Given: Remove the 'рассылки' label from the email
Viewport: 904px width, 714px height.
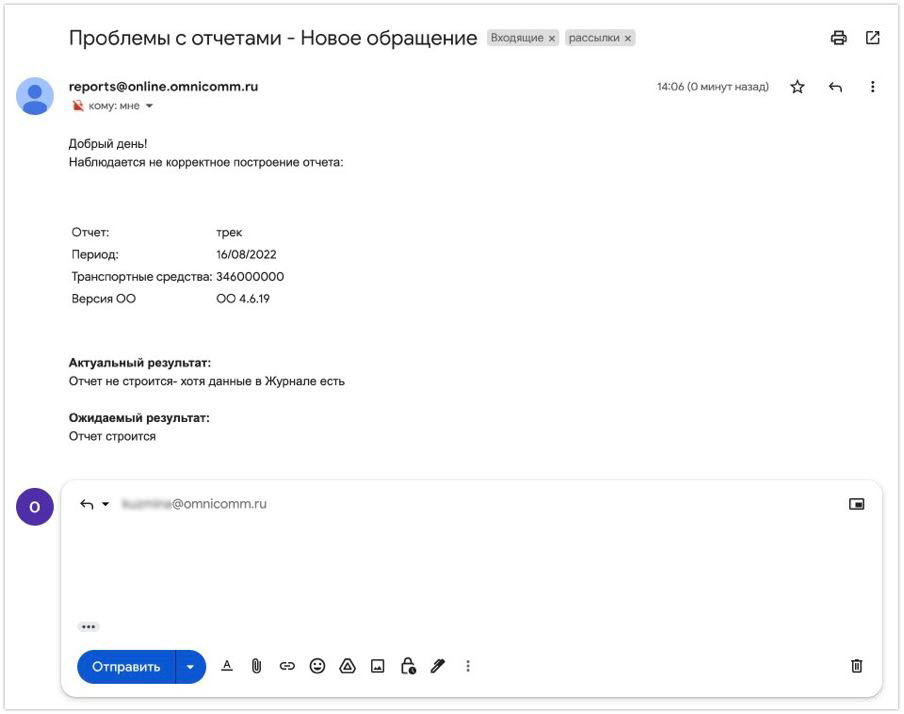Looking at the screenshot, I should pyautogui.click(x=628, y=39).
